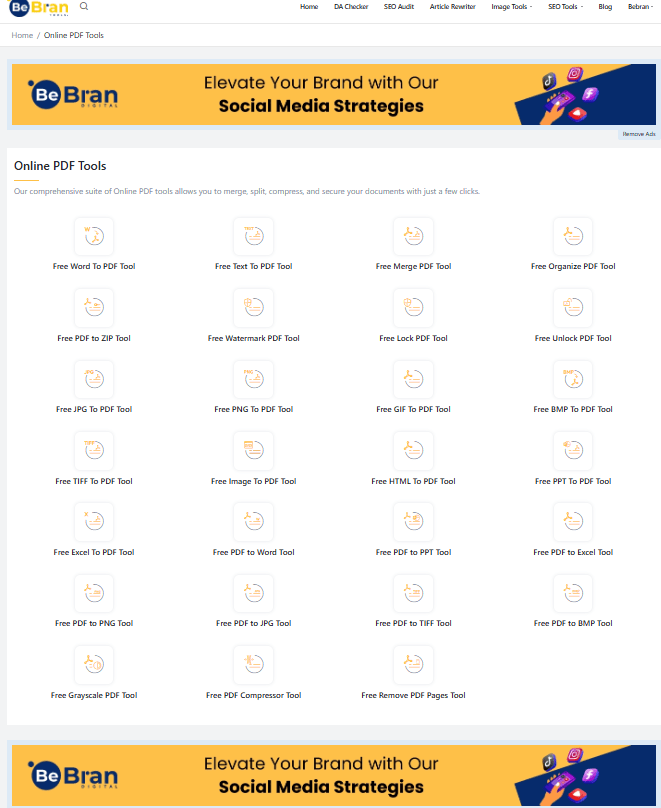The height and width of the screenshot is (808, 661).
Task: Click the BeBran logo in the header
Action: 39,7
